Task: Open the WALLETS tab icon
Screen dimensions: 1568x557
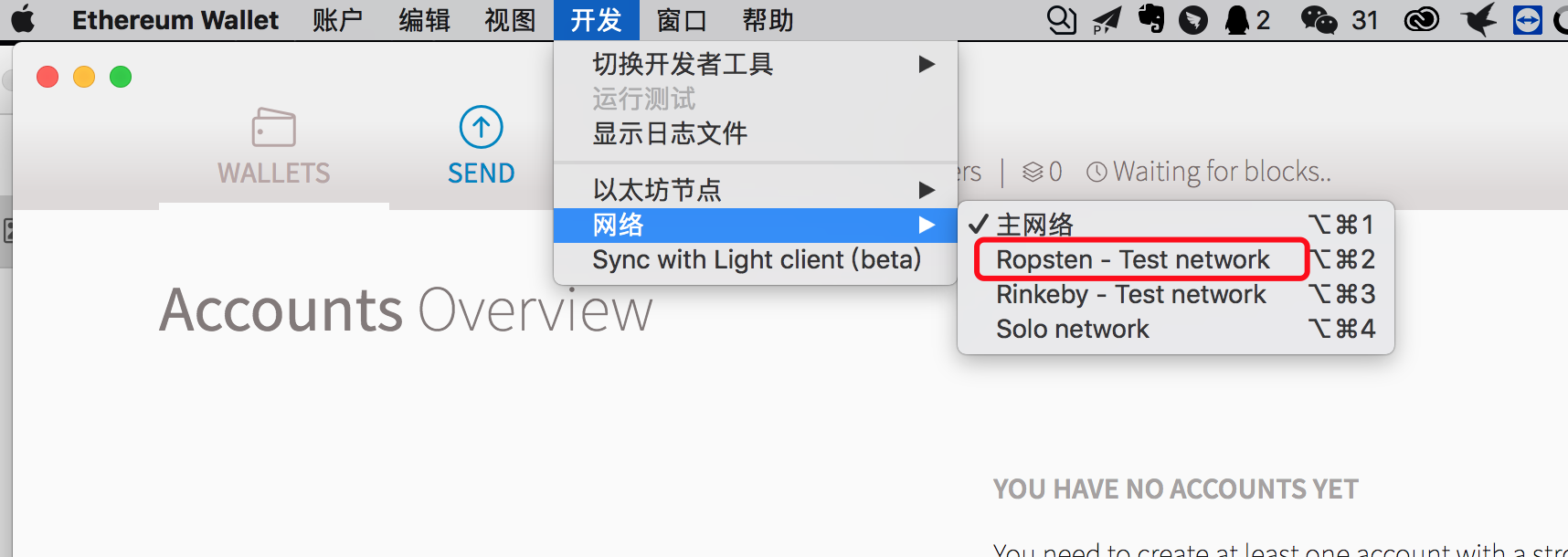Action: point(274,128)
